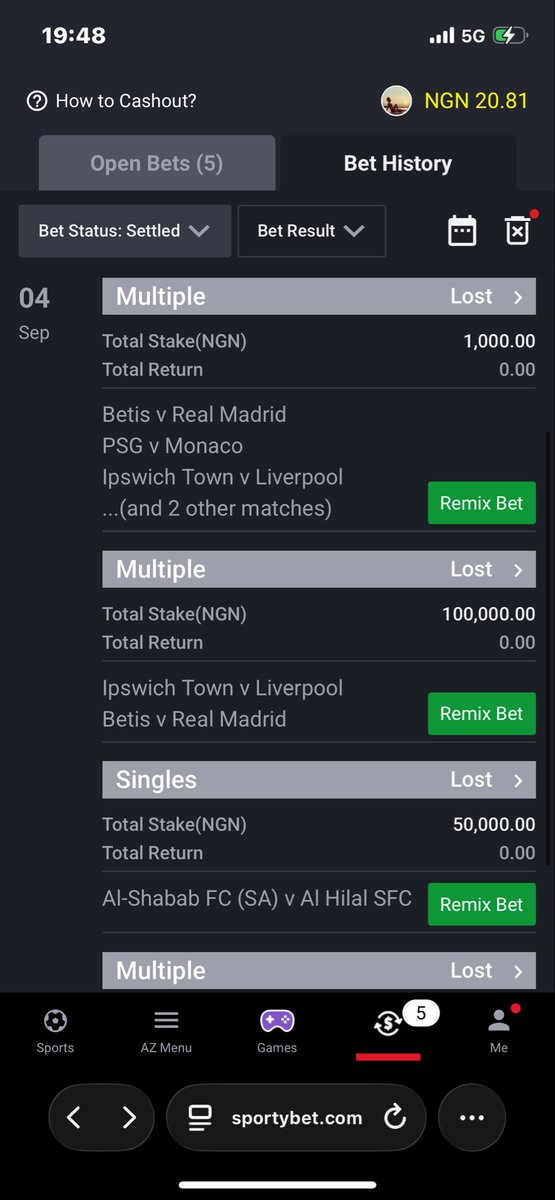
Task: Tap the question mark help icon
Action: 37,101
